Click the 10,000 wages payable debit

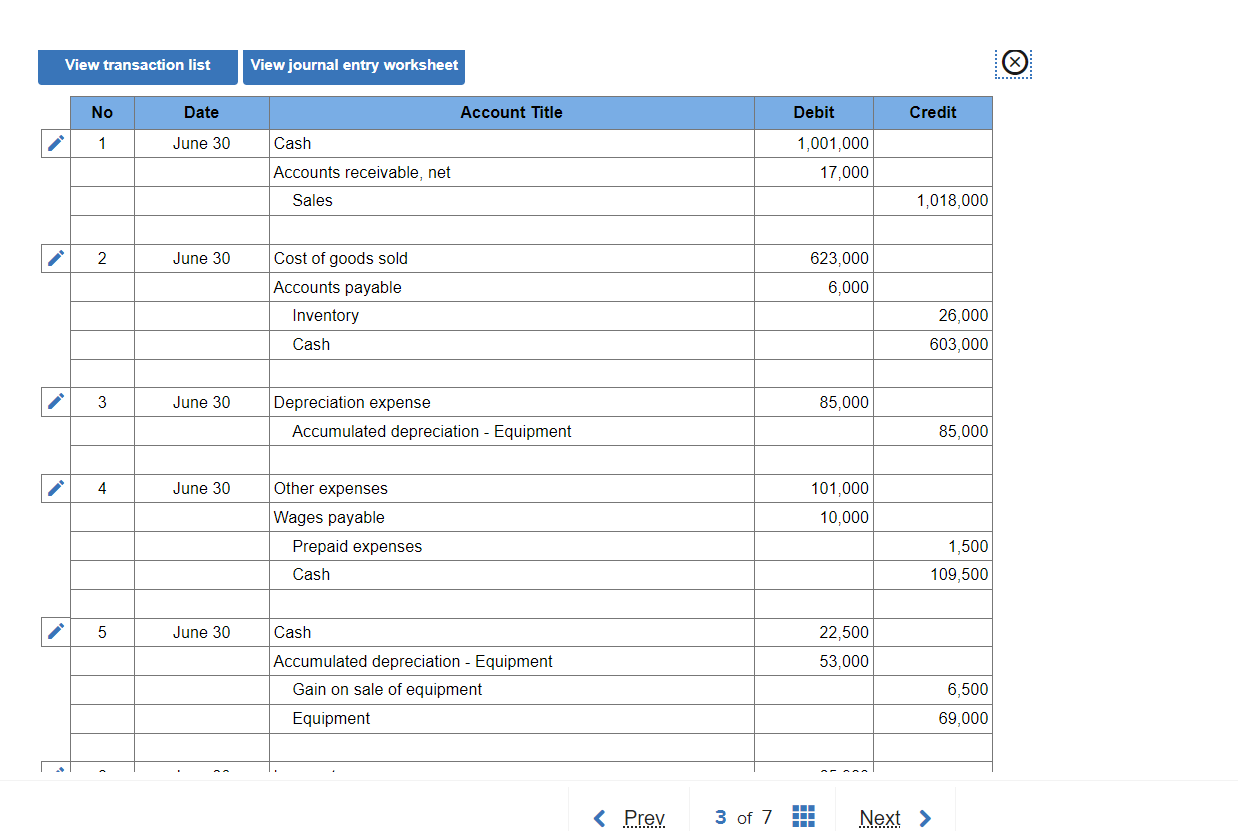click(844, 518)
